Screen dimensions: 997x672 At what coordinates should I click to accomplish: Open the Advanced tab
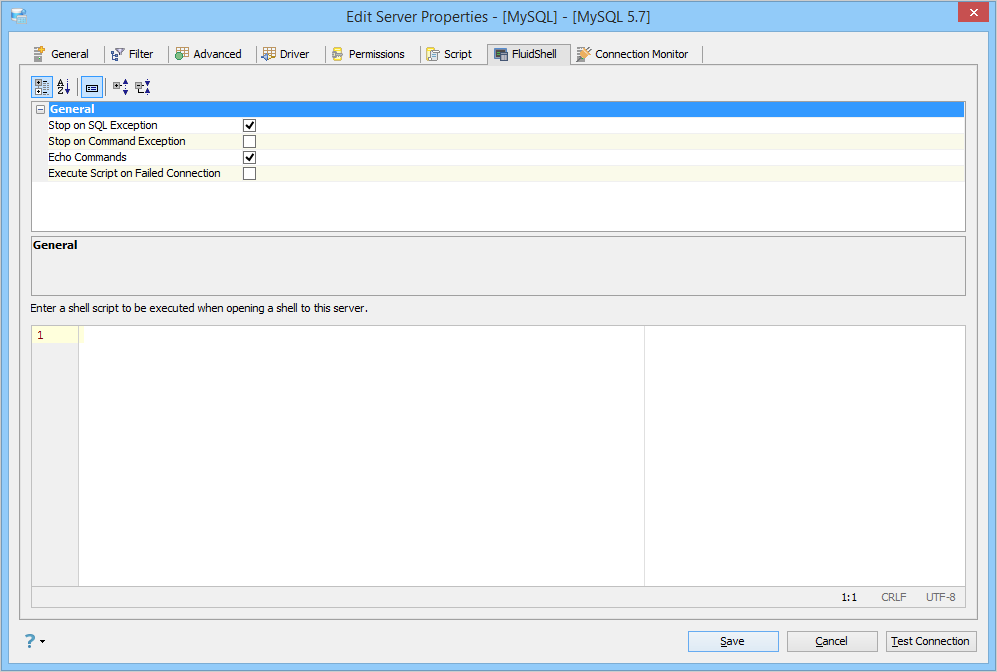[209, 54]
